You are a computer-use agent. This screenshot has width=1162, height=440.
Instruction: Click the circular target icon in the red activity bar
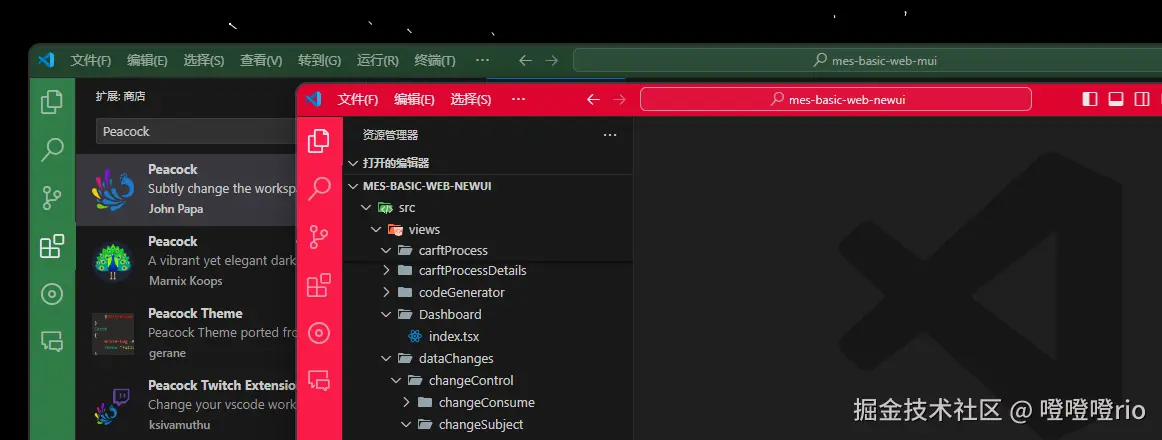[319, 333]
